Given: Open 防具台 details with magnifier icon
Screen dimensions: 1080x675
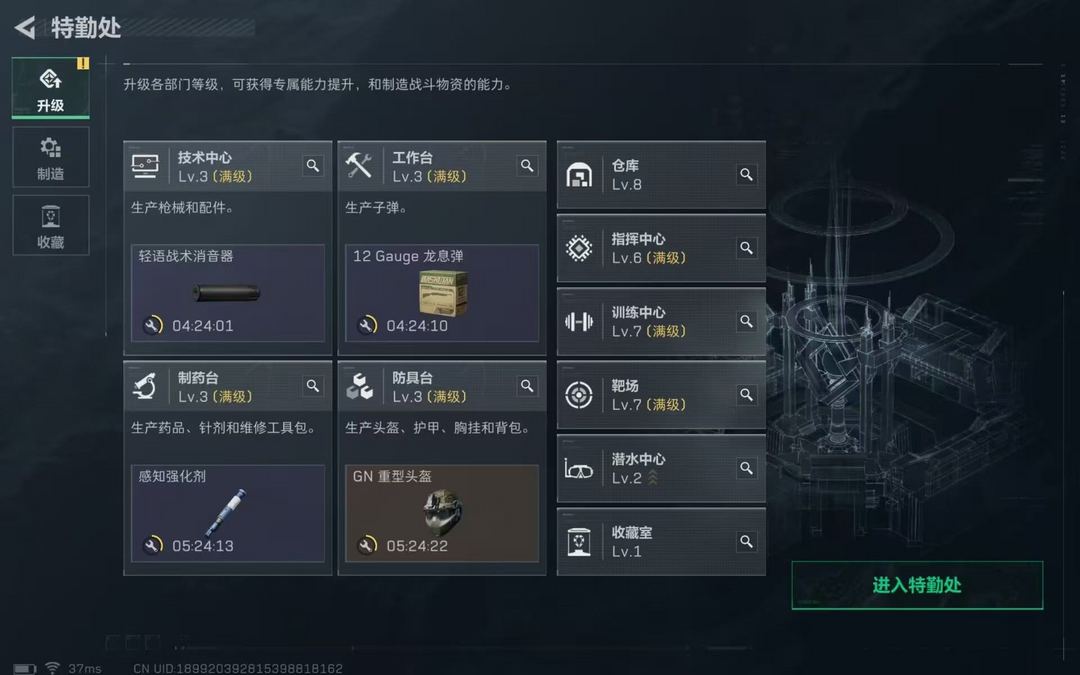Looking at the screenshot, I should 527,386.
